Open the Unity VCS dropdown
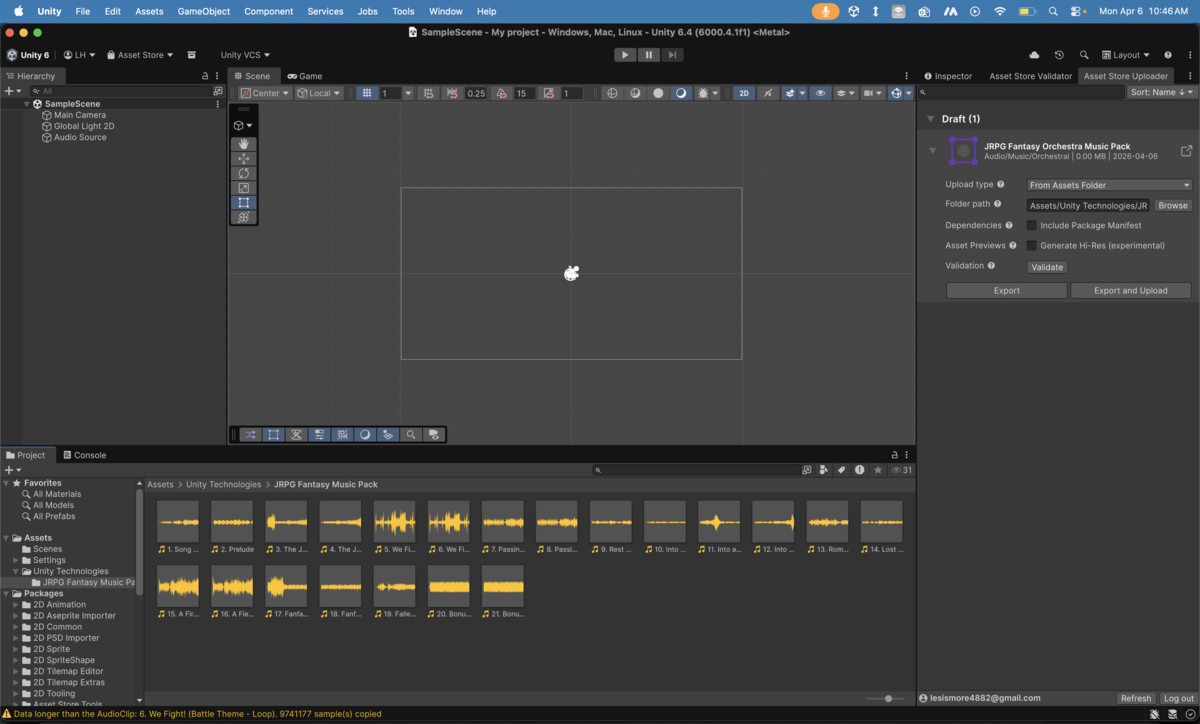The width and height of the screenshot is (1200, 724). tap(246, 55)
